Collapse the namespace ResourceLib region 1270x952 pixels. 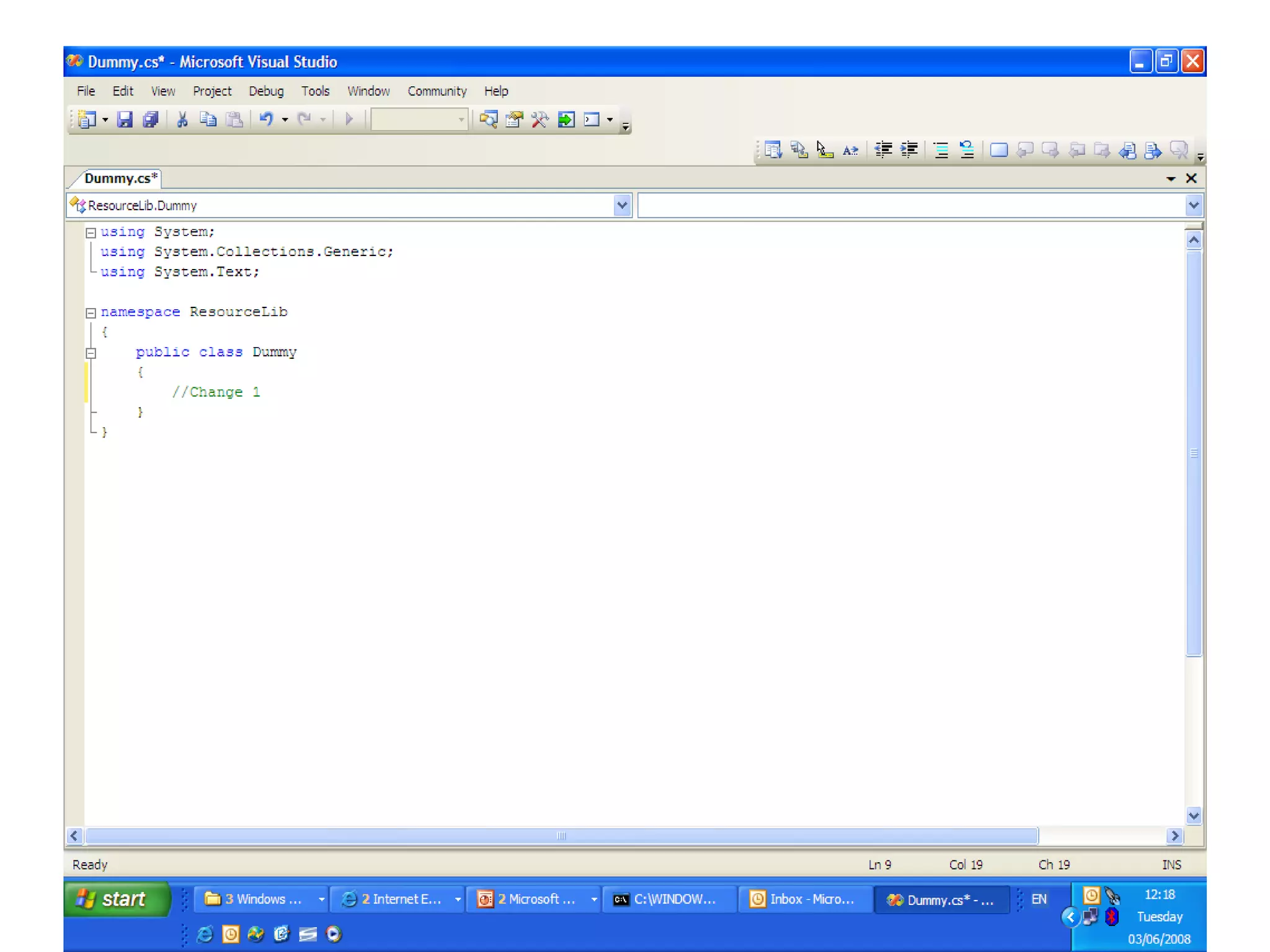(91, 312)
